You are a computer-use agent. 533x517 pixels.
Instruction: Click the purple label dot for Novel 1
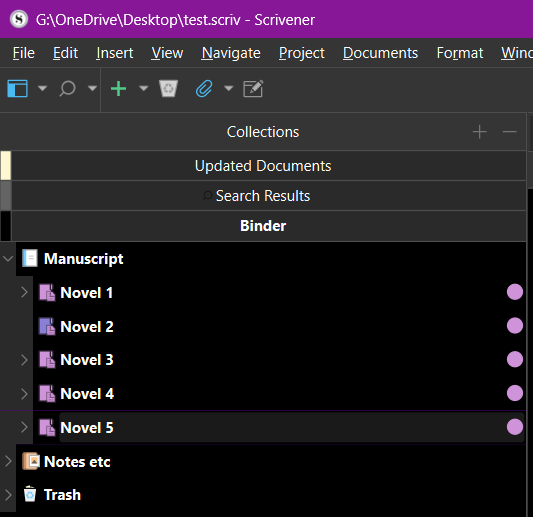click(515, 292)
